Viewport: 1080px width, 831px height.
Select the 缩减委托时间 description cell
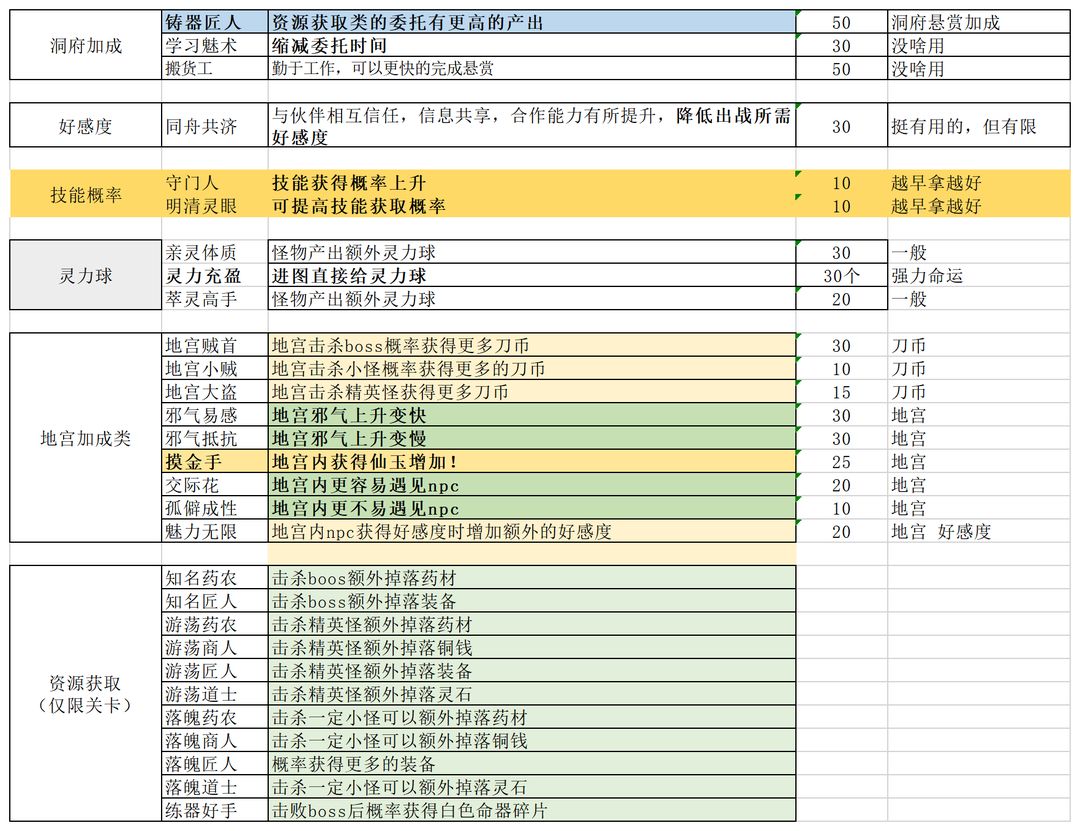pyautogui.click(x=532, y=45)
